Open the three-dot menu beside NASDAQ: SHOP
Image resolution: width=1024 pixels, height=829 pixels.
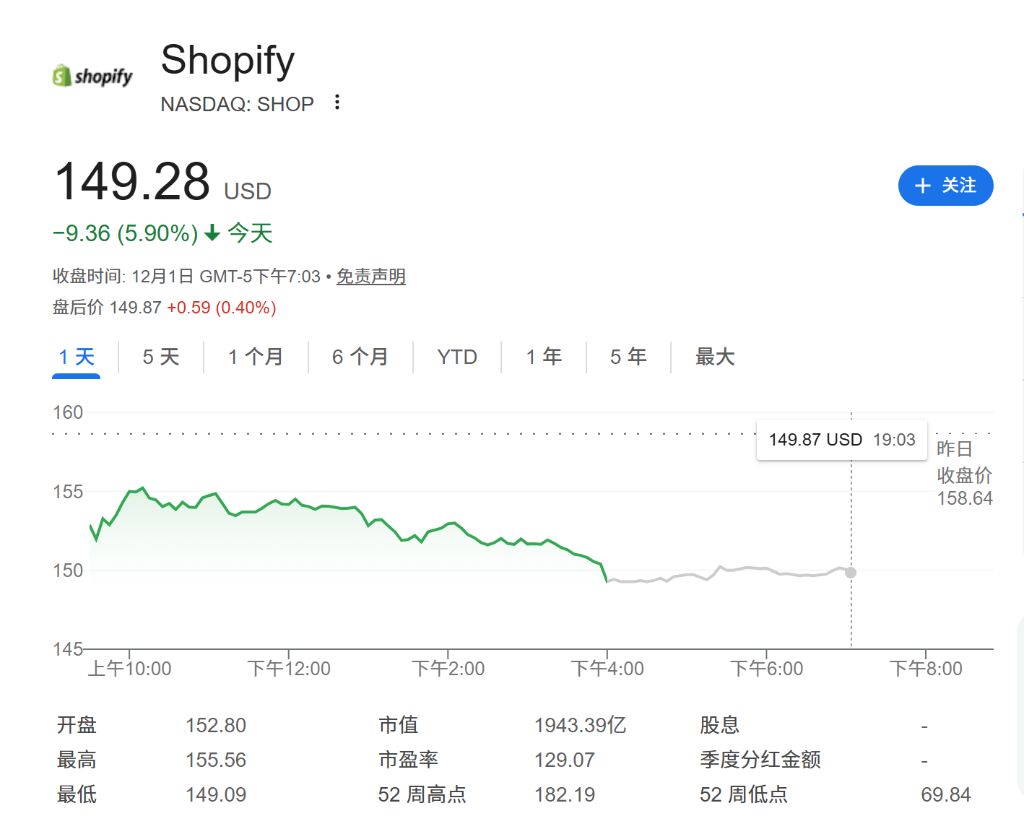pos(337,102)
